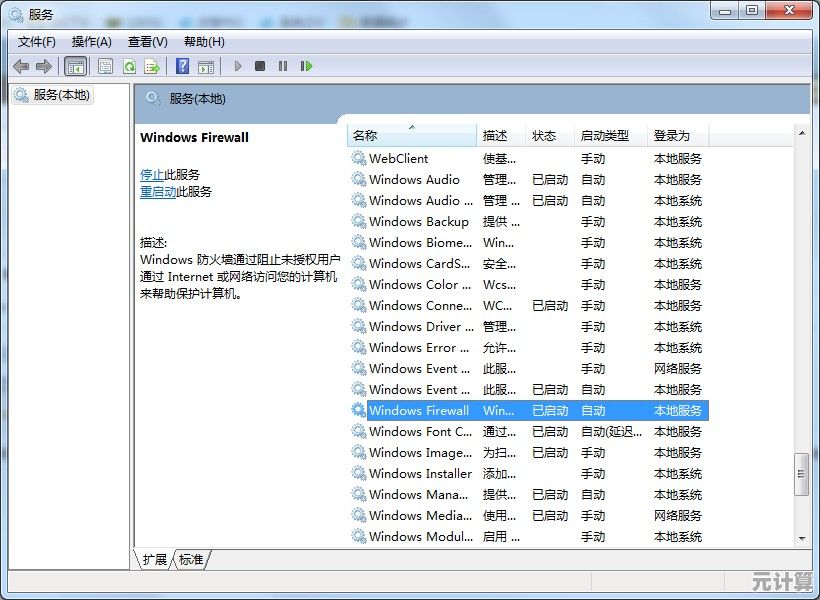
Task: Open the 操作(A) menu
Action: (x=92, y=42)
